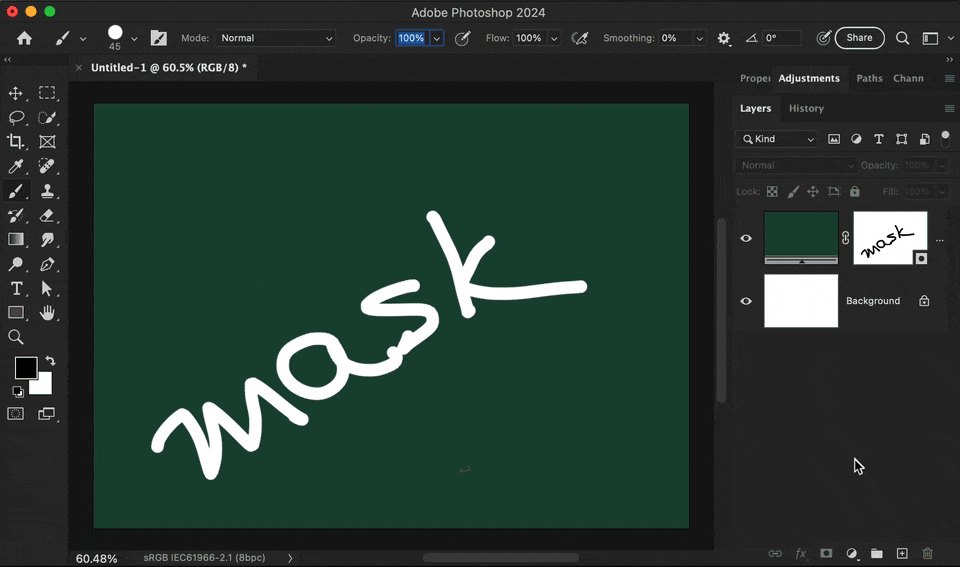Select the Spot Healing Brush tool
960x567 pixels.
coord(47,166)
